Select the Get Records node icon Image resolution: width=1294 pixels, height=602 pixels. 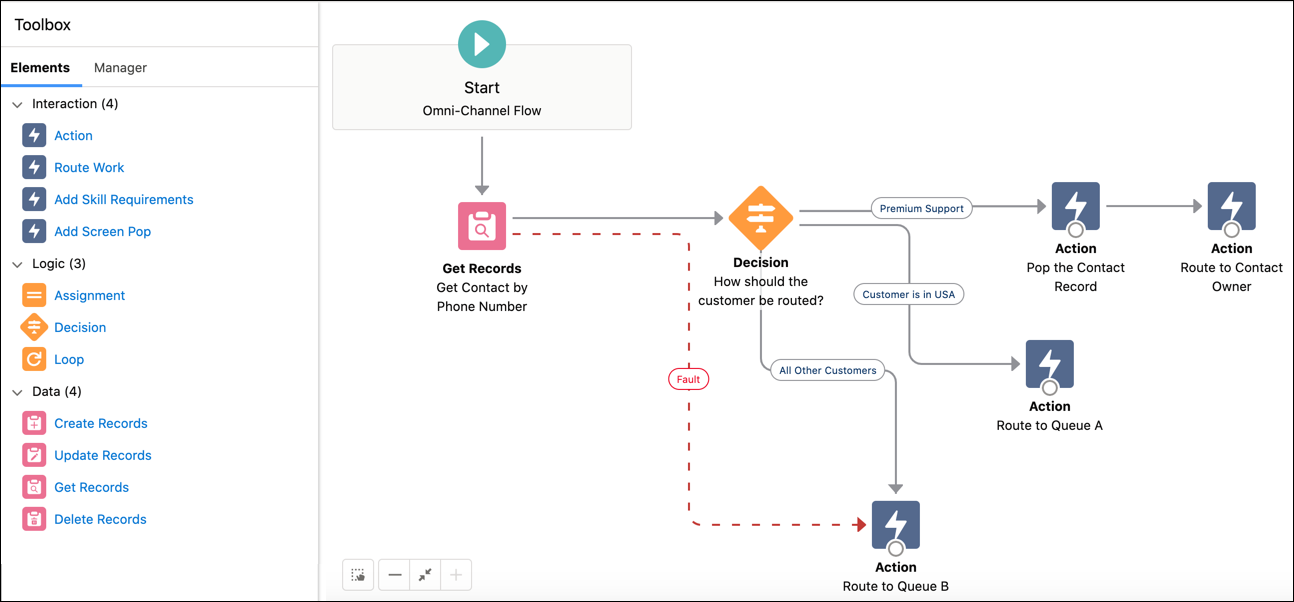[482, 226]
